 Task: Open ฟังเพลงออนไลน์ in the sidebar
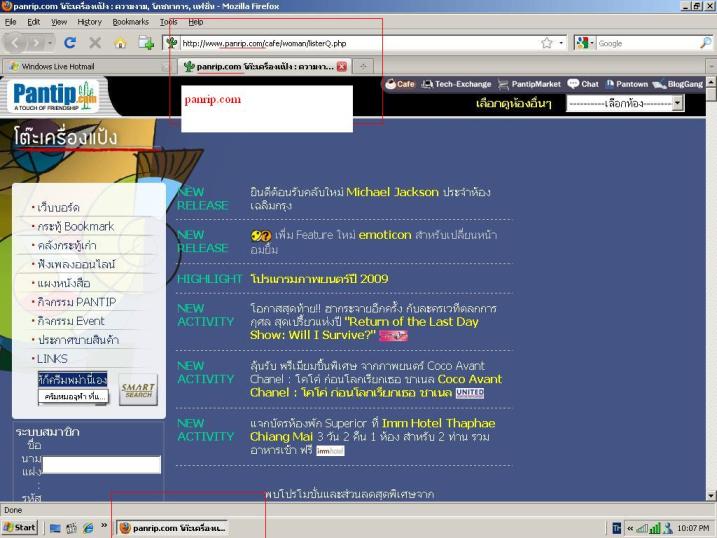click(76, 264)
